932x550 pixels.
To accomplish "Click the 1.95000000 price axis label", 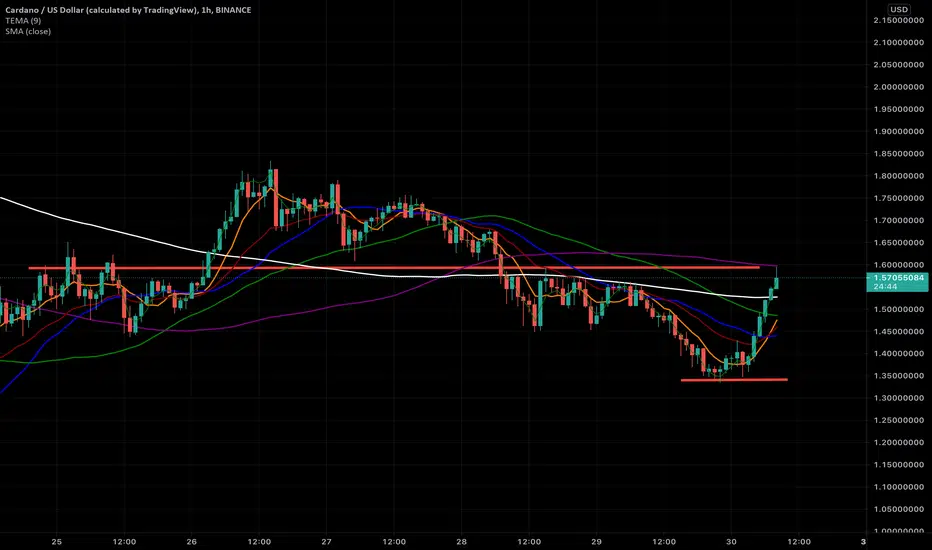I will (898, 109).
